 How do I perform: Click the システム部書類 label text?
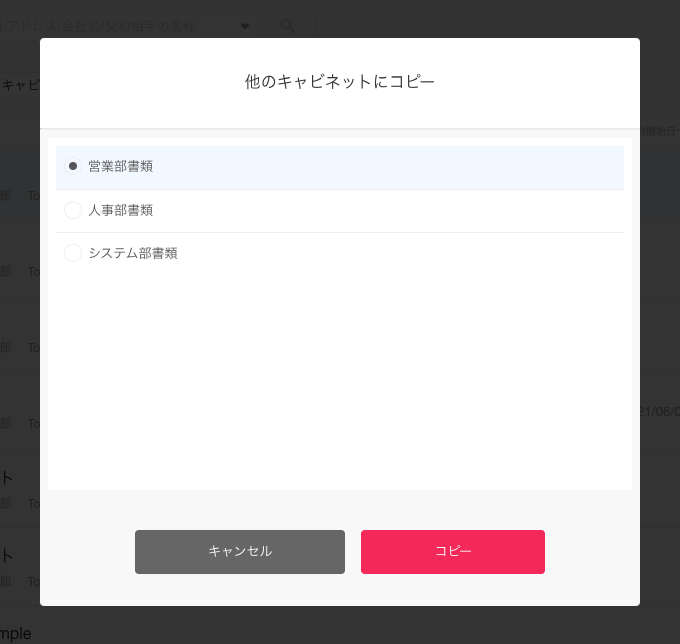tap(133, 253)
